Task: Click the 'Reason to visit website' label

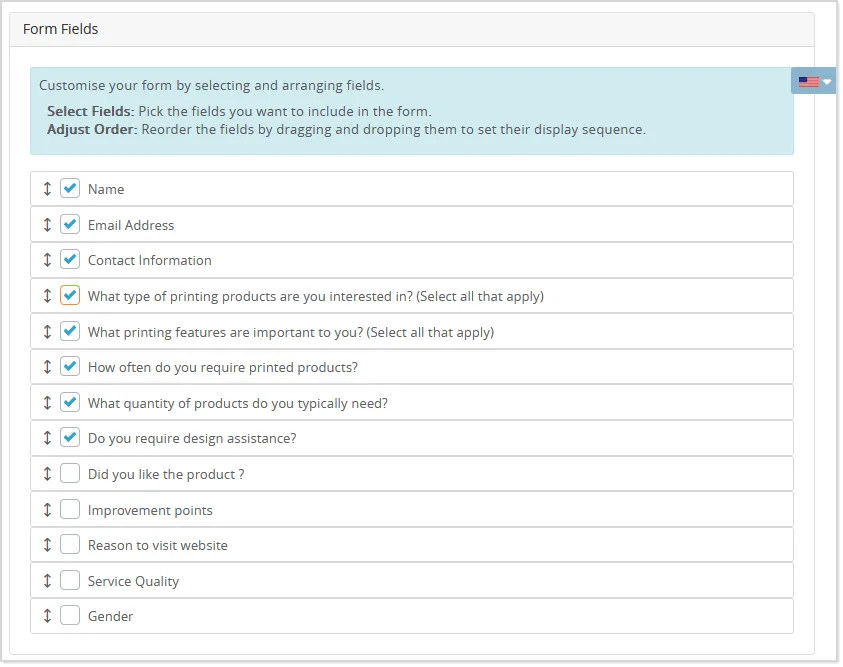Action: click(158, 546)
